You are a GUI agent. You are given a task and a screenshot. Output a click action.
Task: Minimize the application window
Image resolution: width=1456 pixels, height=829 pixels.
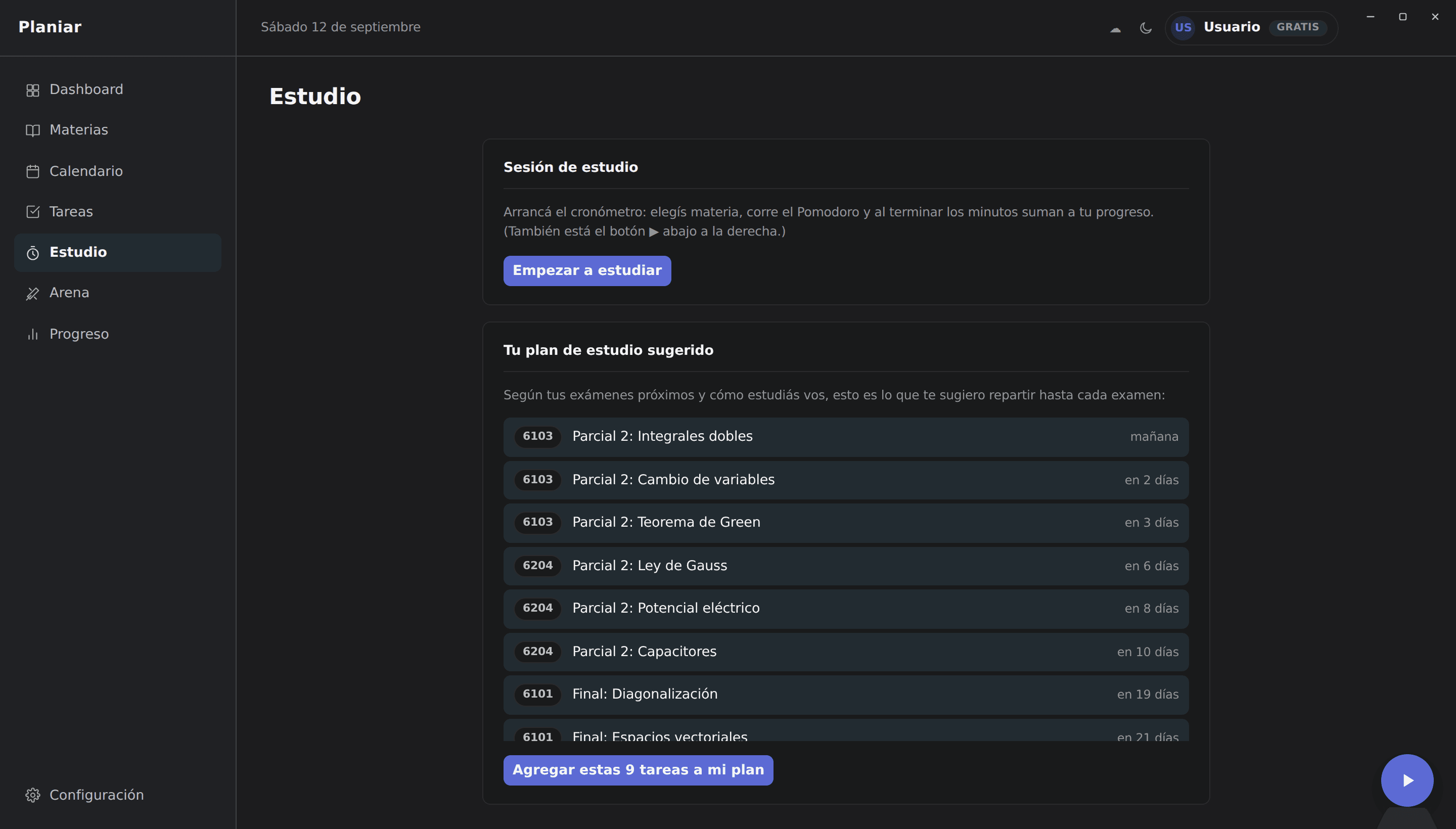point(1370,17)
